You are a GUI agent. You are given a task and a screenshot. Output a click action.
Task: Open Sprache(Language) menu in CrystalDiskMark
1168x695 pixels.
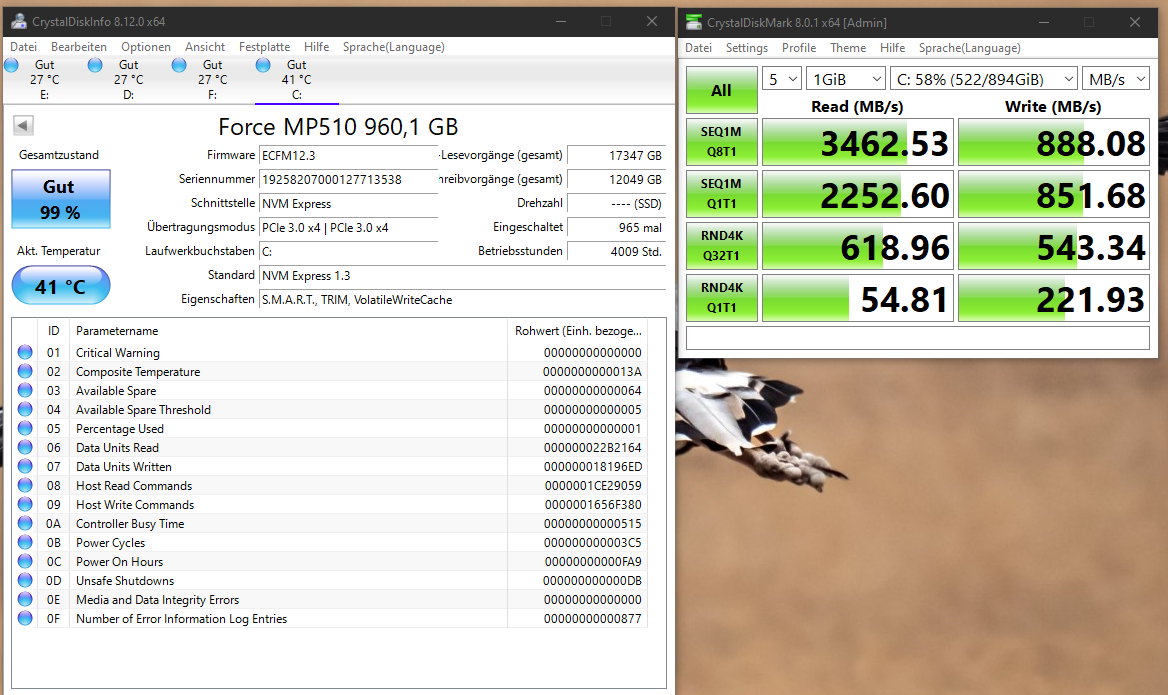[x=969, y=48]
